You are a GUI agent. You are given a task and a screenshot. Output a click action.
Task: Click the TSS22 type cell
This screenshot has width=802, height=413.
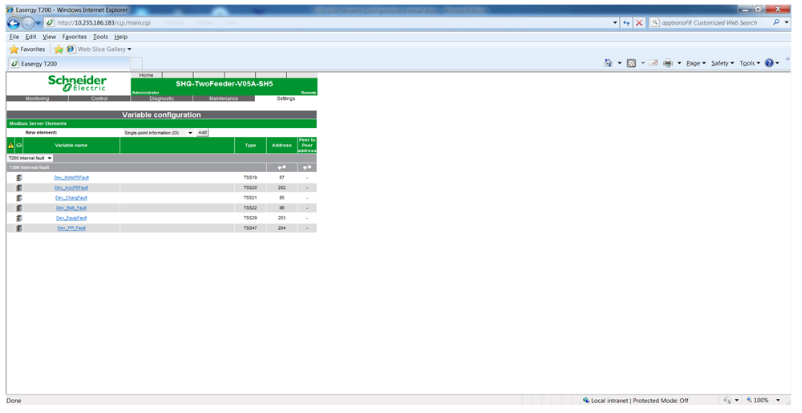250,208
